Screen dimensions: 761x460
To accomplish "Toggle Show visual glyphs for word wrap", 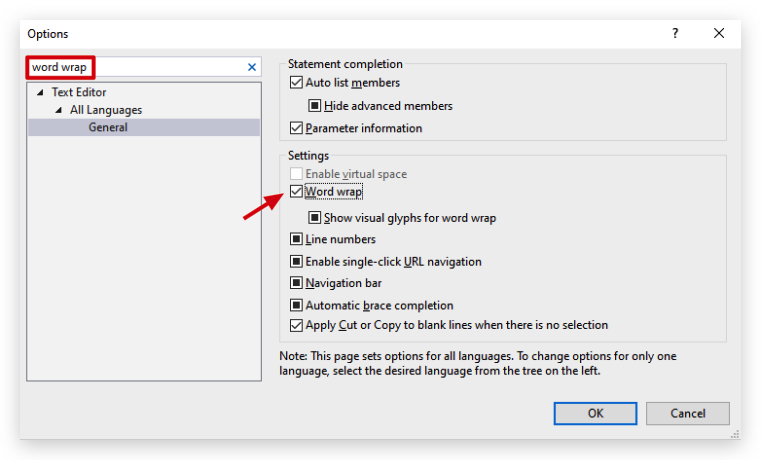I will tap(314, 217).
